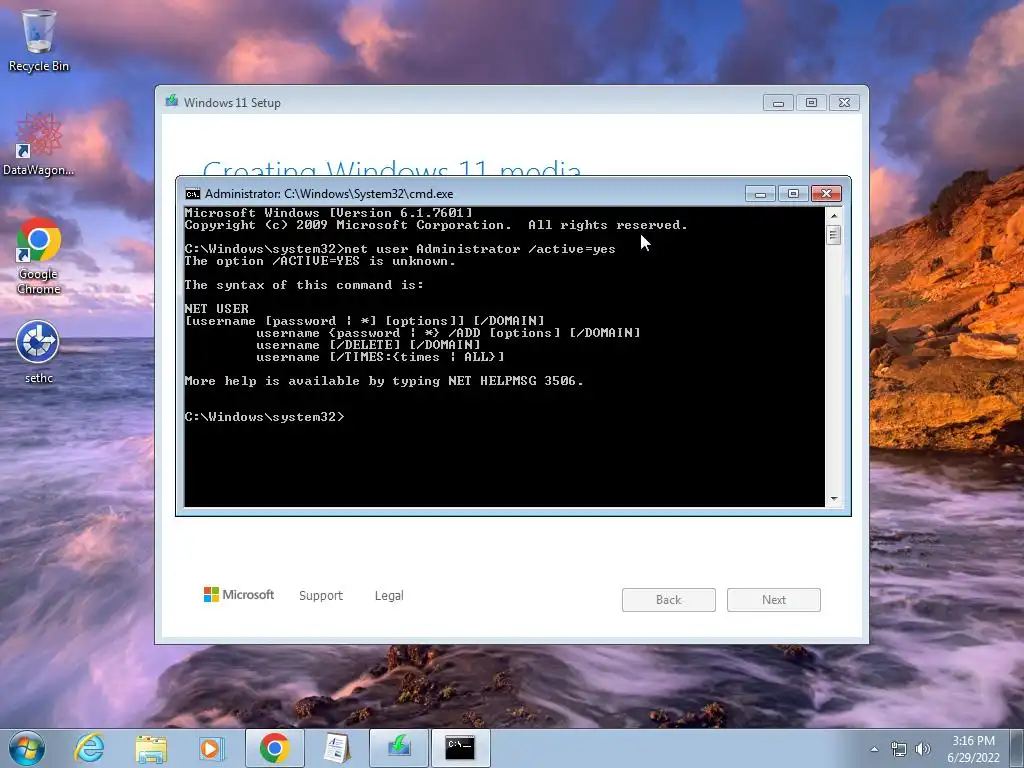Viewport: 1024px width, 768px height.
Task: Click the Microsoft logo in Setup
Action: [239, 594]
